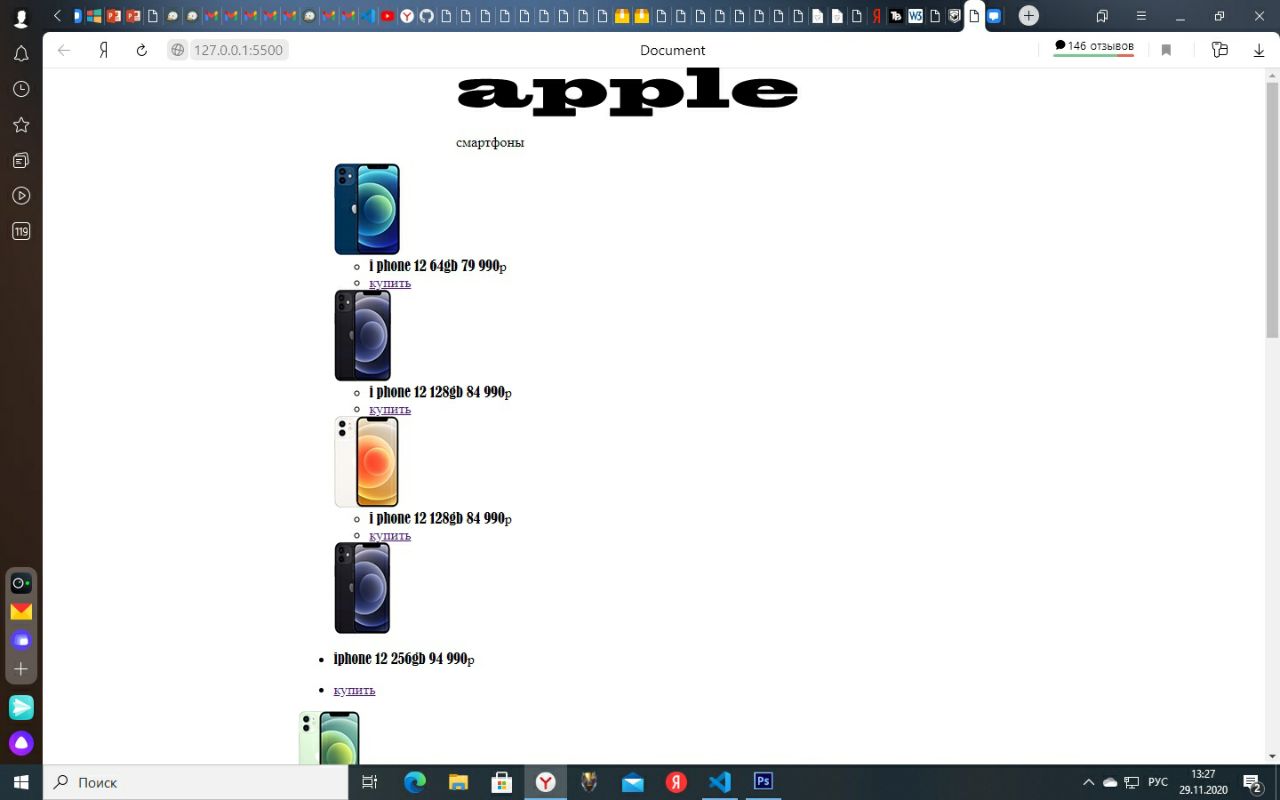1280x800 pixels.
Task: Click the scrollbar up arrow
Action: point(1272,74)
